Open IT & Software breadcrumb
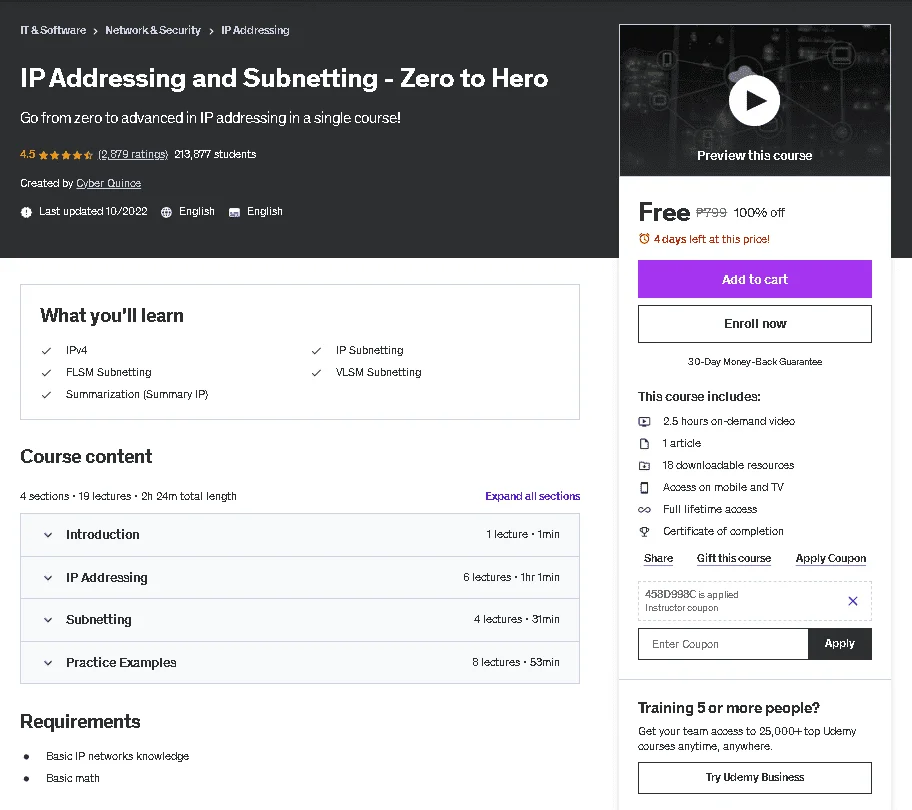Screen dimensions: 912x810 pos(53,30)
